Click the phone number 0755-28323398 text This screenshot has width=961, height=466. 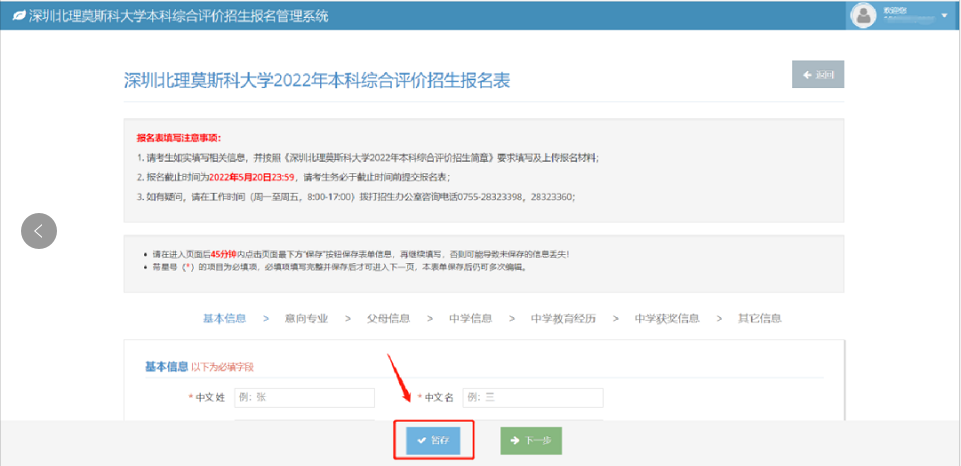pyautogui.click(x=492, y=197)
